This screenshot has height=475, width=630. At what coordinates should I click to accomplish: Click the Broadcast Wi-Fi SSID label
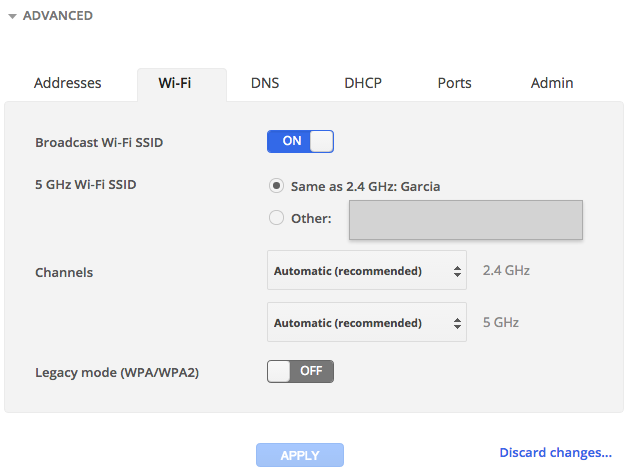(x=99, y=142)
